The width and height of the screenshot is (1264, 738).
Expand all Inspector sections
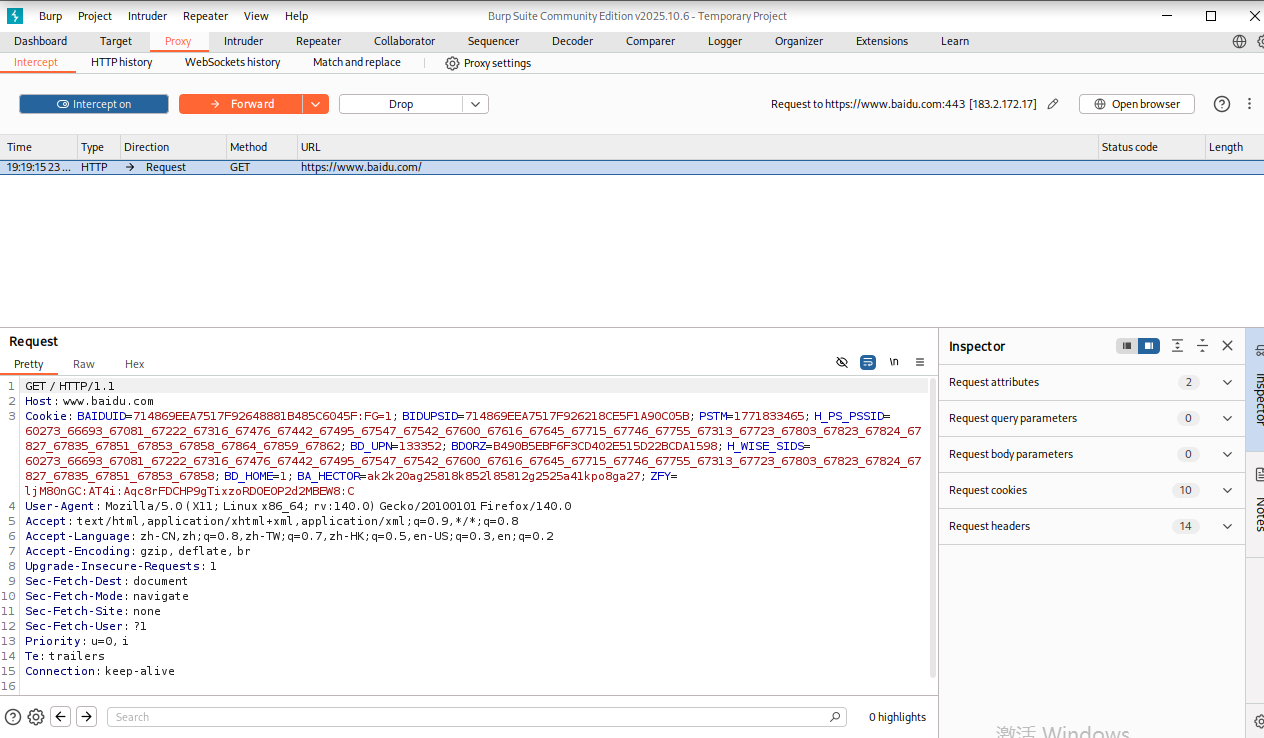tap(1178, 346)
